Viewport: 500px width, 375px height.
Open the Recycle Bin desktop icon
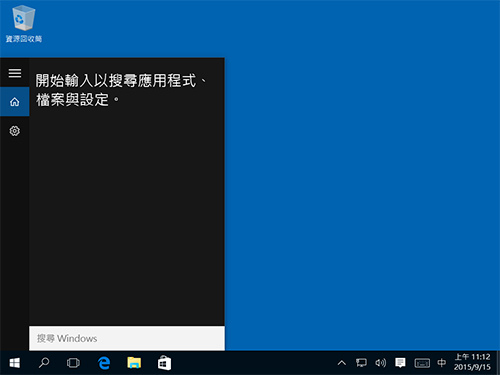24,24
